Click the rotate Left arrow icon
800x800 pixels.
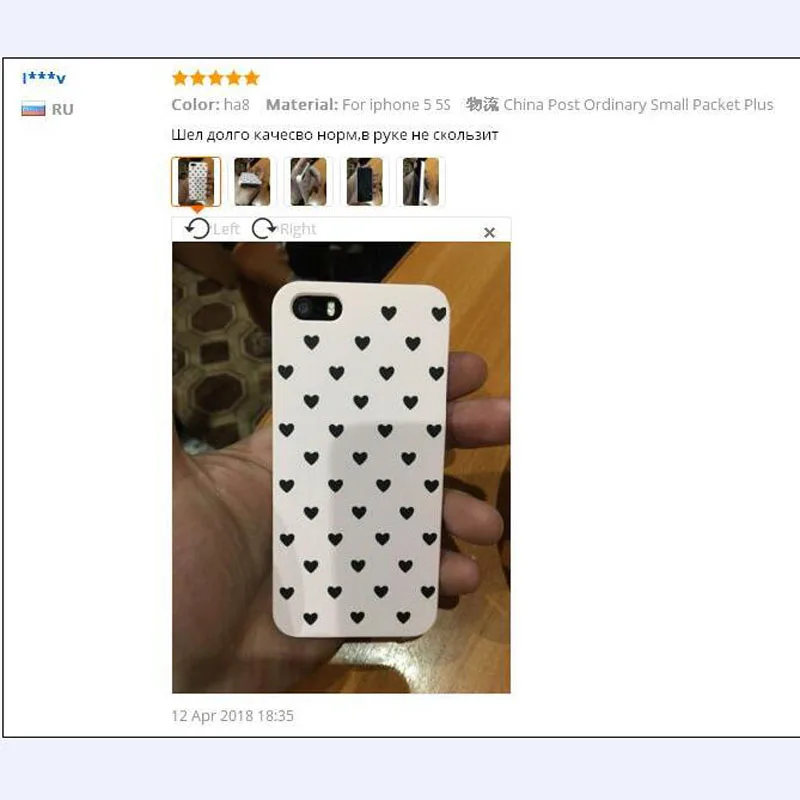197,229
